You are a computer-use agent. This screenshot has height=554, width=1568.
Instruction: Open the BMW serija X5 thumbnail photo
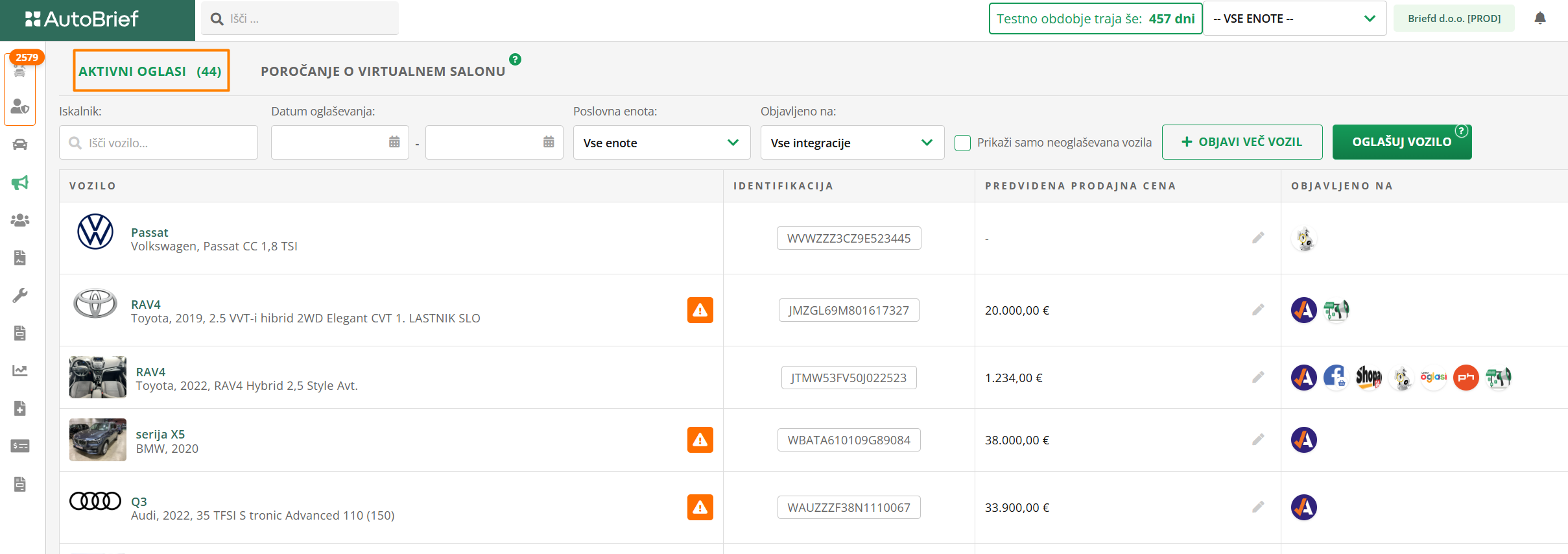point(98,440)
